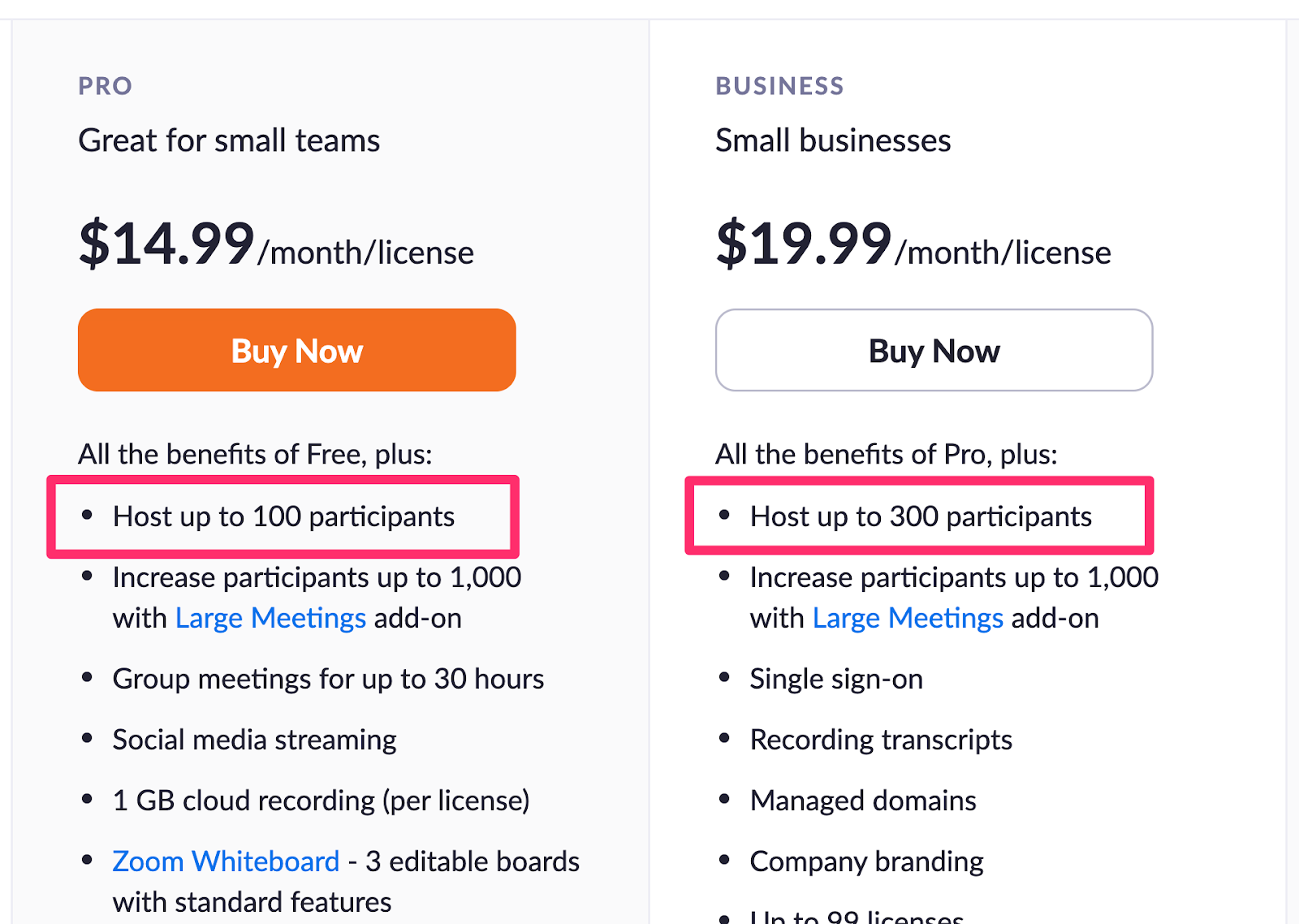Click the 'Host up to 100 participants' item
The width and height of the screenshot is (1299, 924).
(283, 517)
